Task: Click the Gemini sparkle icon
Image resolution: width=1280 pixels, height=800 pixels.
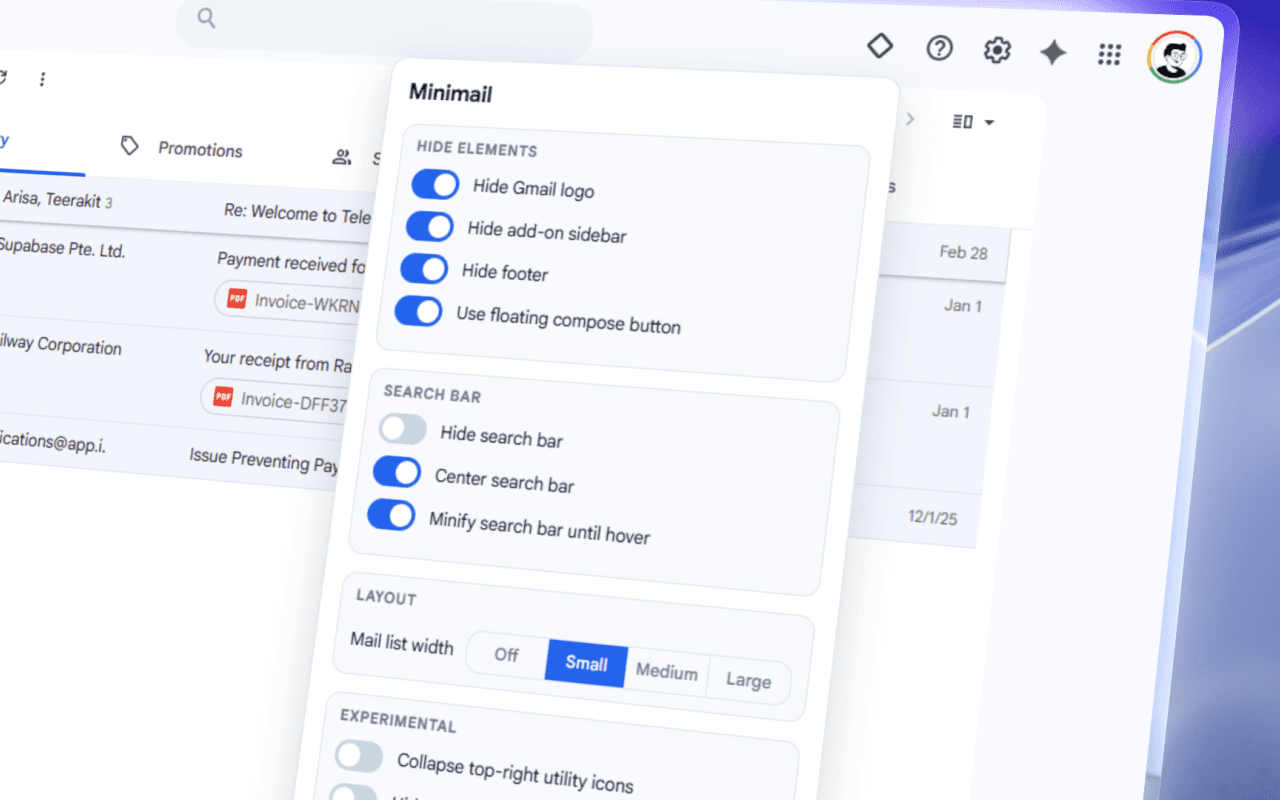Action: point(1052,52)
